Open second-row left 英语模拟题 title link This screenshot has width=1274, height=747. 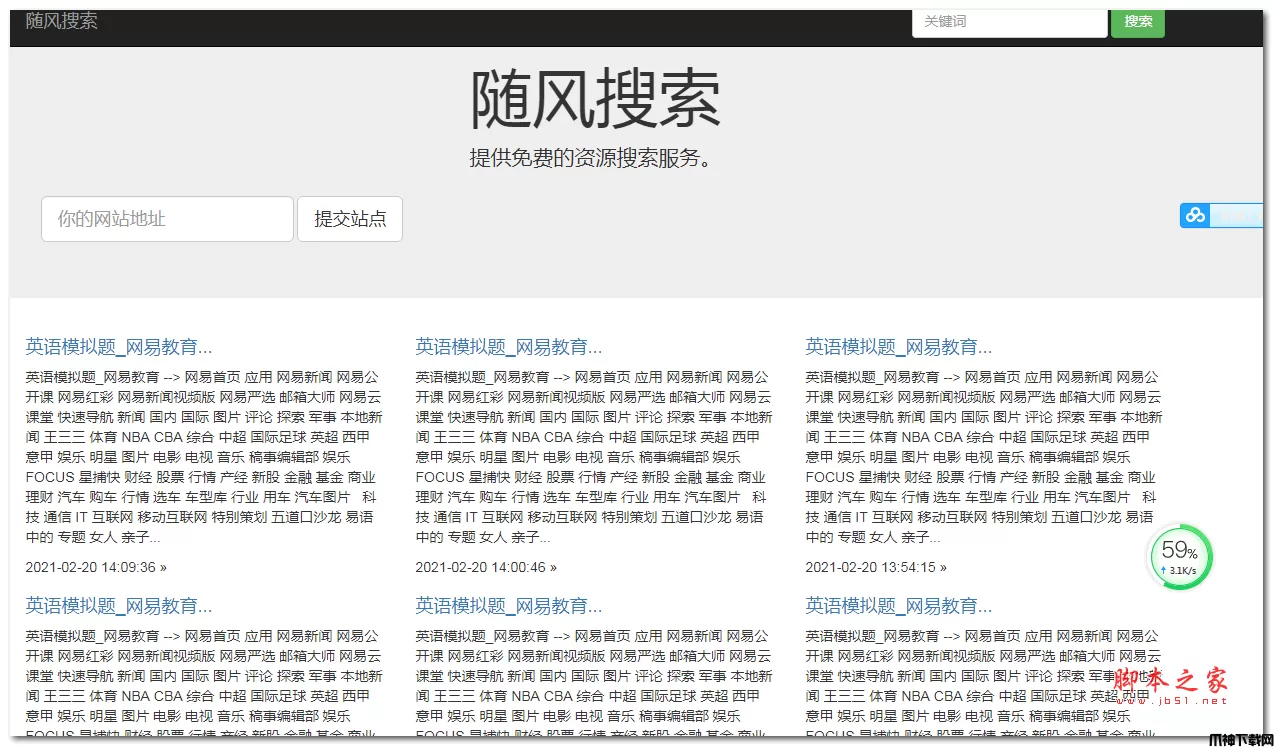[119, 606]
